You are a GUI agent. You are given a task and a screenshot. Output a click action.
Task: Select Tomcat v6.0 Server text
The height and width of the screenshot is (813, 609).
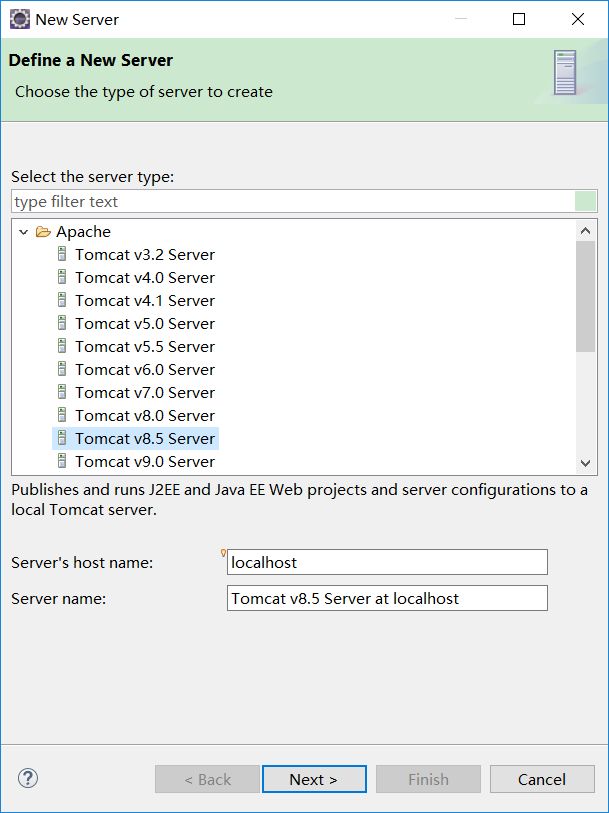pyautogui.click(x=145, y=370)
